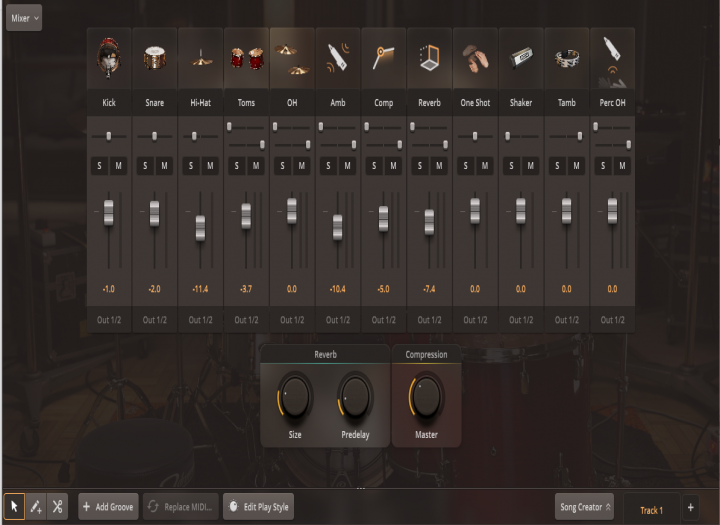Click the Compression effect panel header
Image resolution: width=720 pixels, height=525 pixels.
(x=426, y=354)
